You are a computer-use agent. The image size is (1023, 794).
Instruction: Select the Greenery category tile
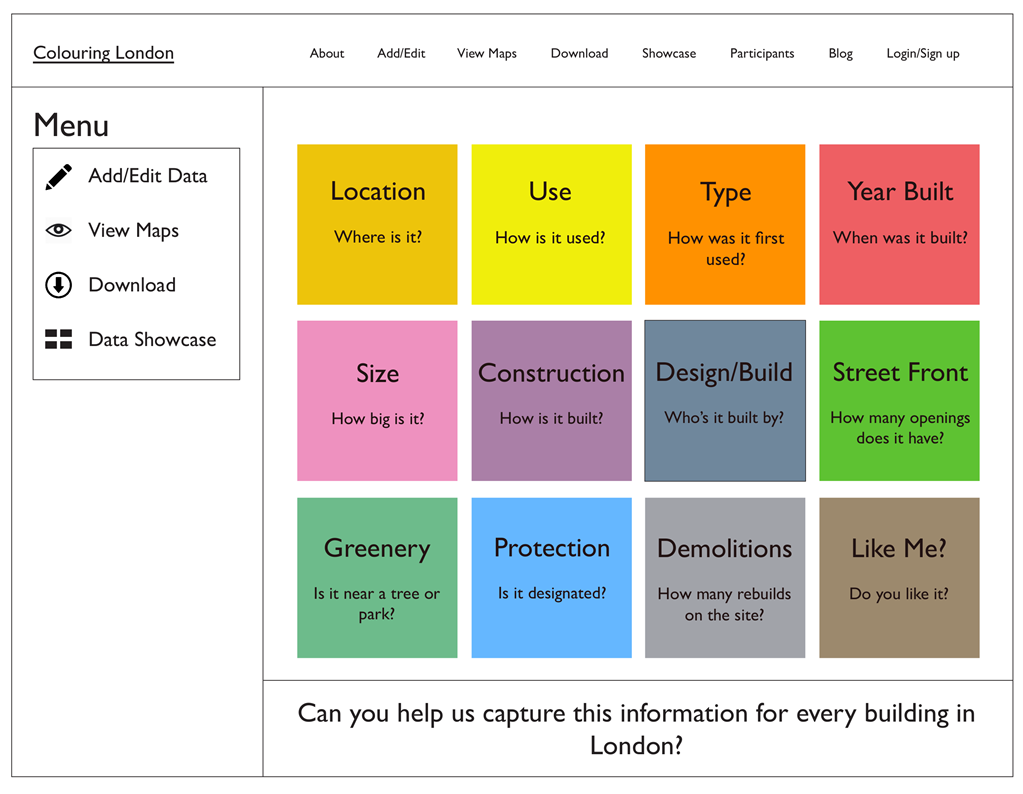click(377, 577)
